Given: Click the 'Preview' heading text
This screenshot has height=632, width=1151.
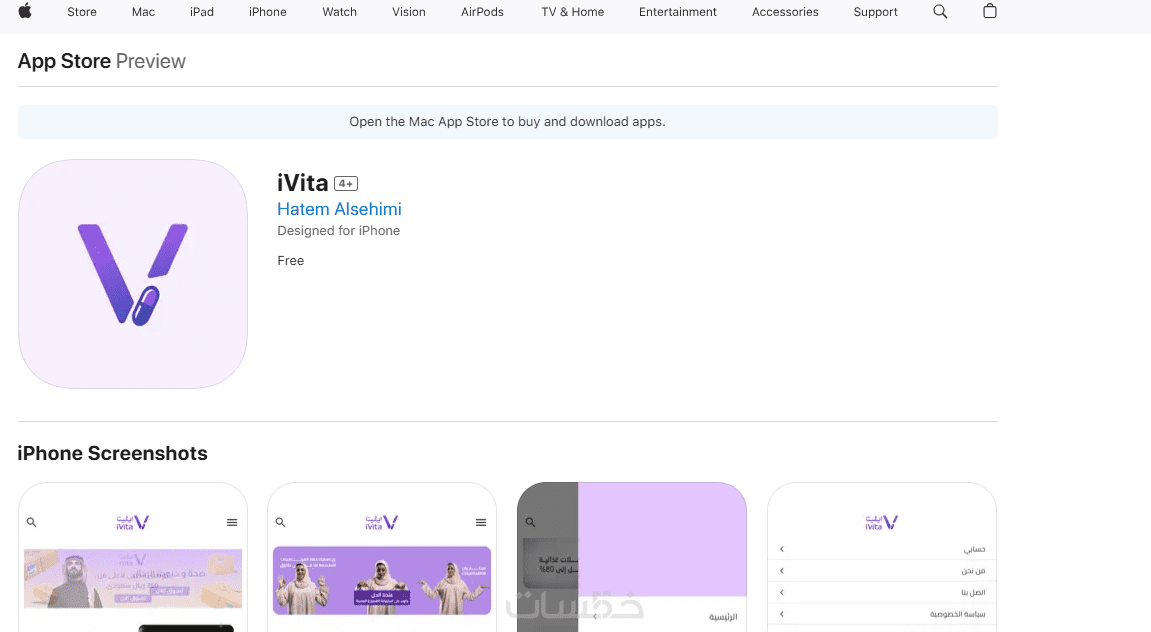Looking at the screenshot, I should pyautogui.click(x=150, y=61).
